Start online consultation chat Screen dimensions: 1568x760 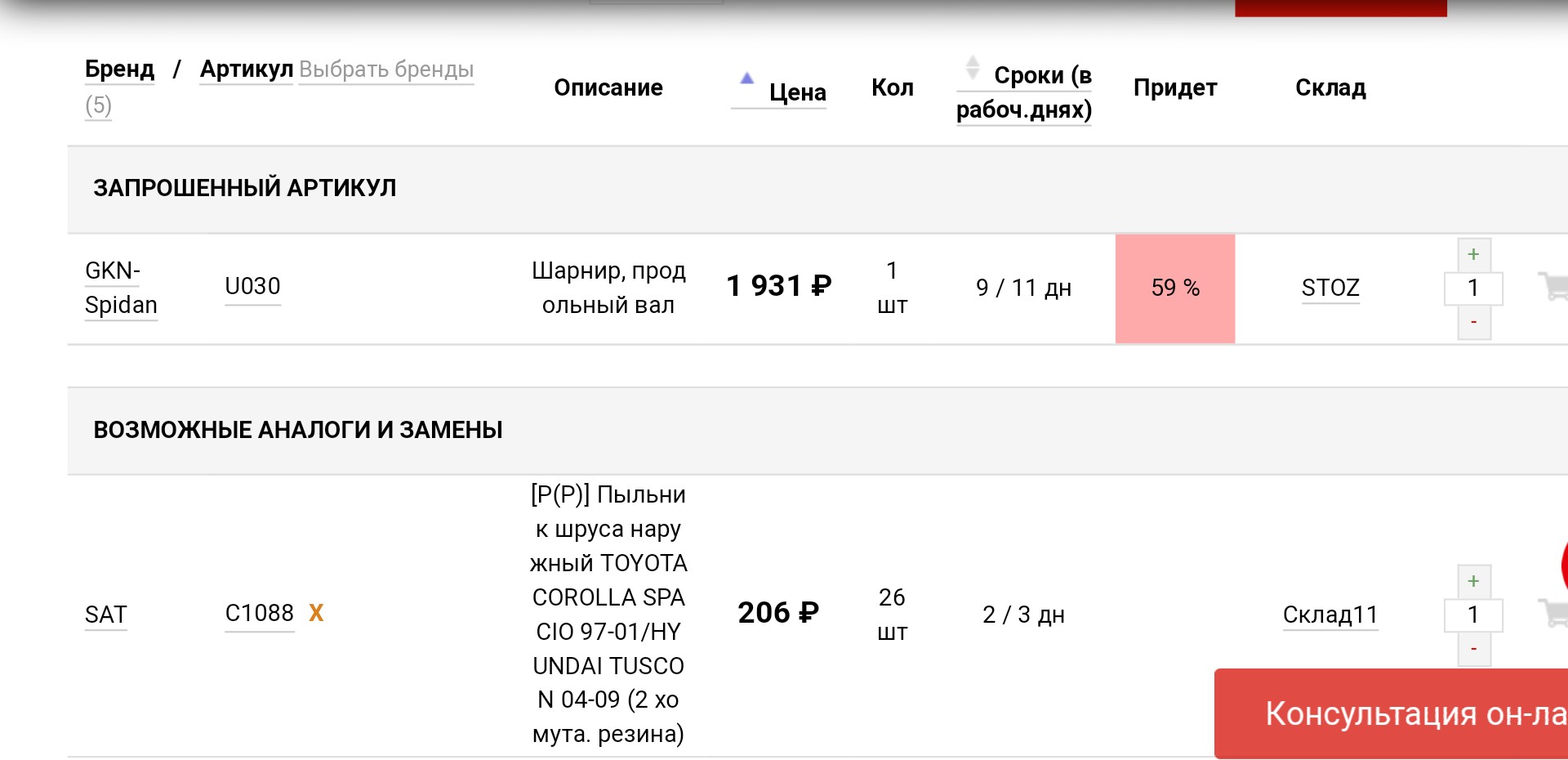tap(1392, 714)
